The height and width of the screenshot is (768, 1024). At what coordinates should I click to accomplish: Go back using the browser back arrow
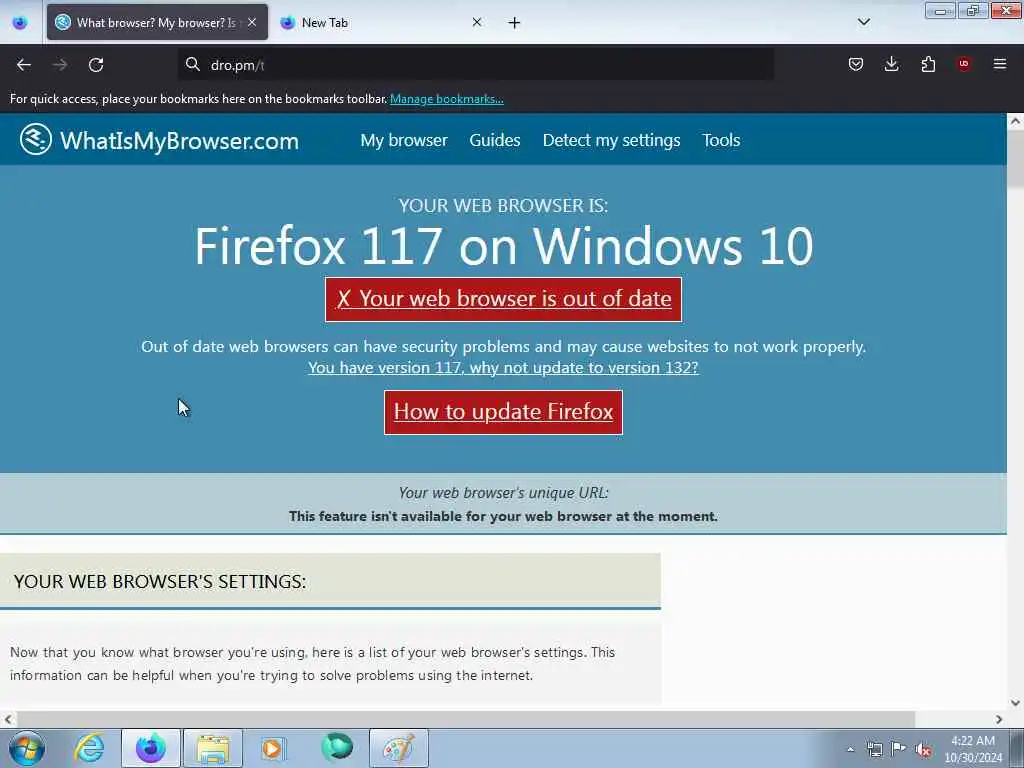click(24, 65)
